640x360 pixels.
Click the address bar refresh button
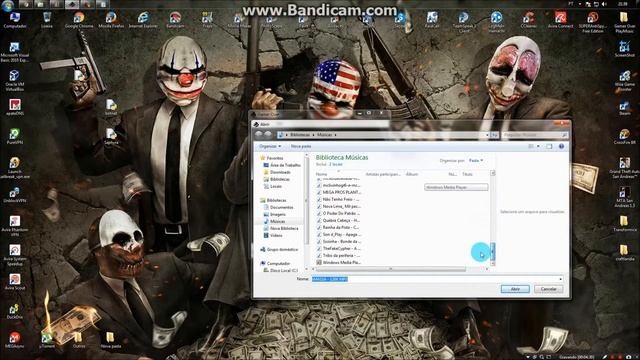click(x=494, y=135)
